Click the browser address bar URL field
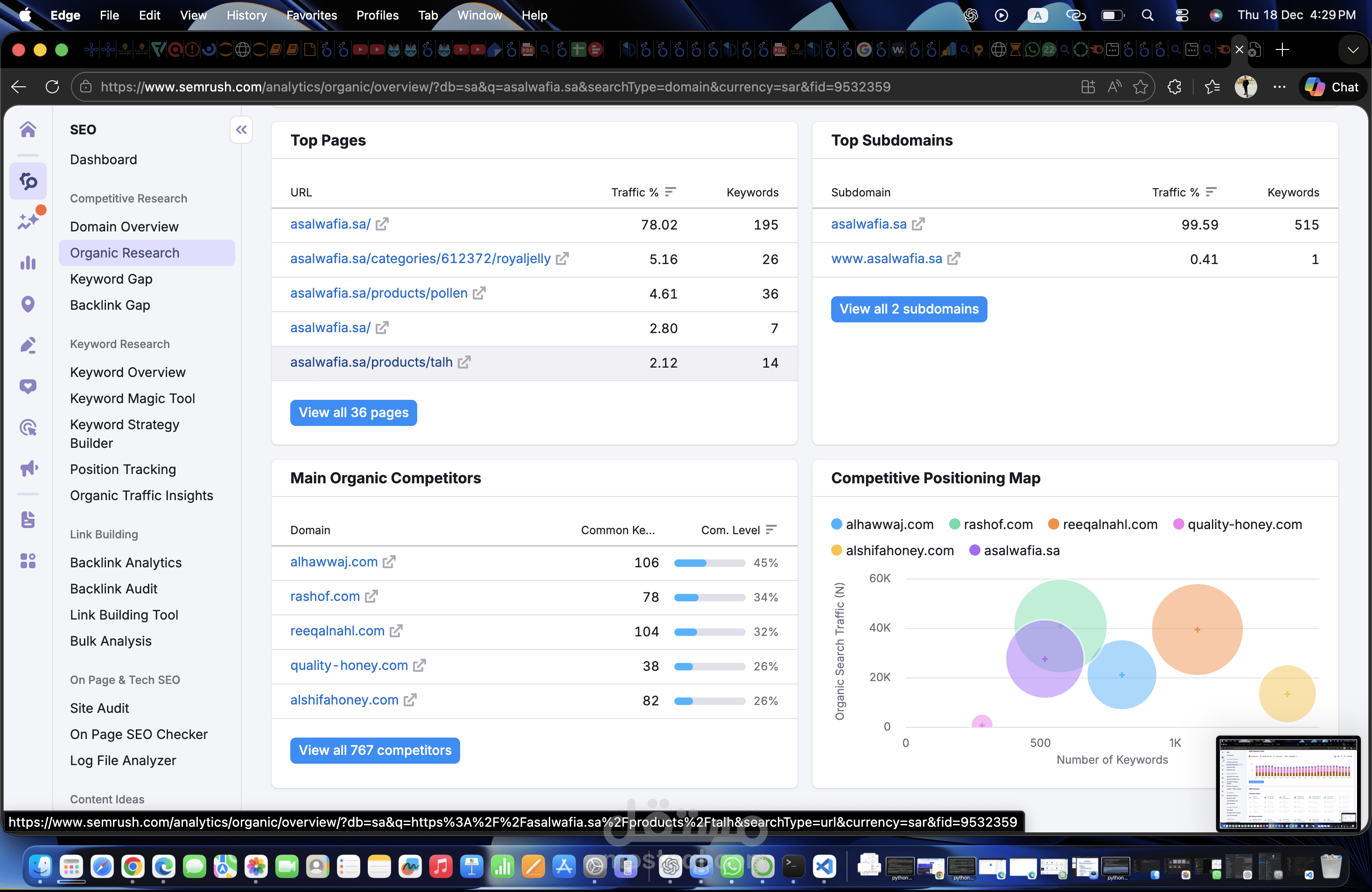1372x892 pixels. 496,87
